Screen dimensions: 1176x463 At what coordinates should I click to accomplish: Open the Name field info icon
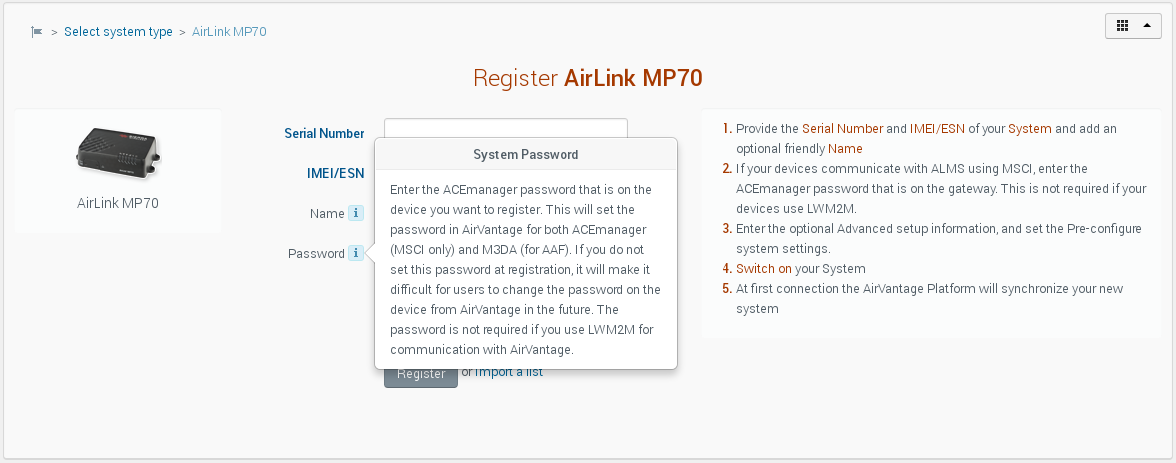tap(355, 213)
